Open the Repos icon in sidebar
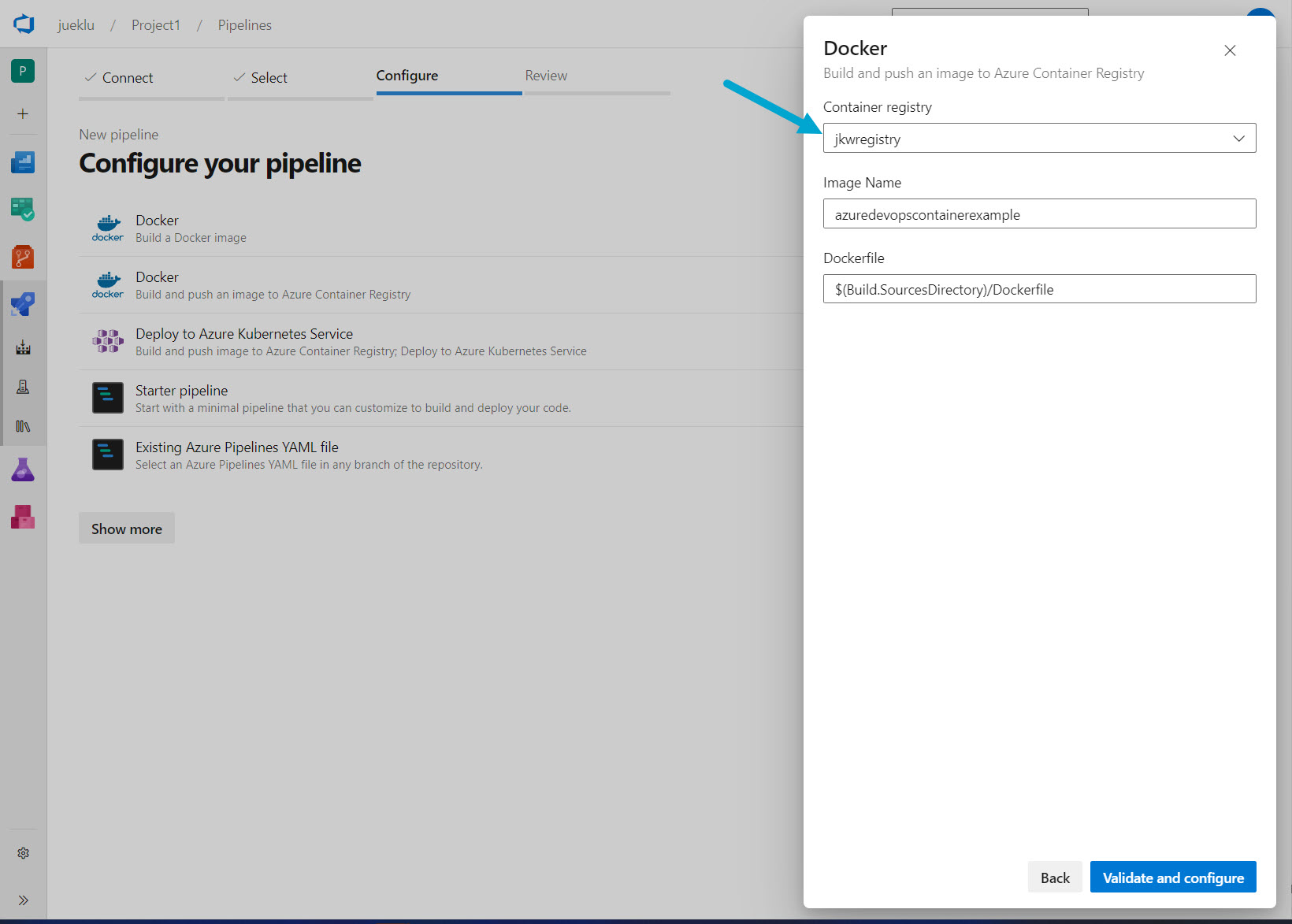The height and width of the screenshot is (924, 1292). [x=23, y=257]
